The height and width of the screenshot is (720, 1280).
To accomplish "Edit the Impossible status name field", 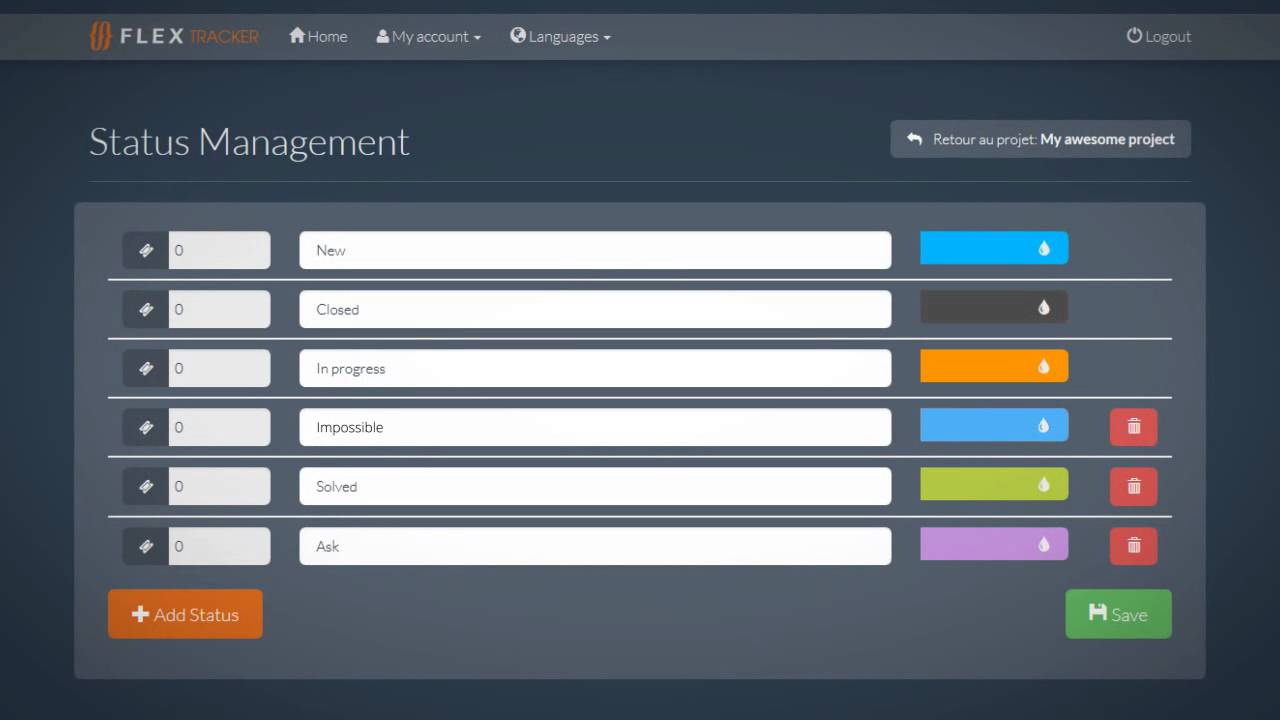I will tap(595, 427).
